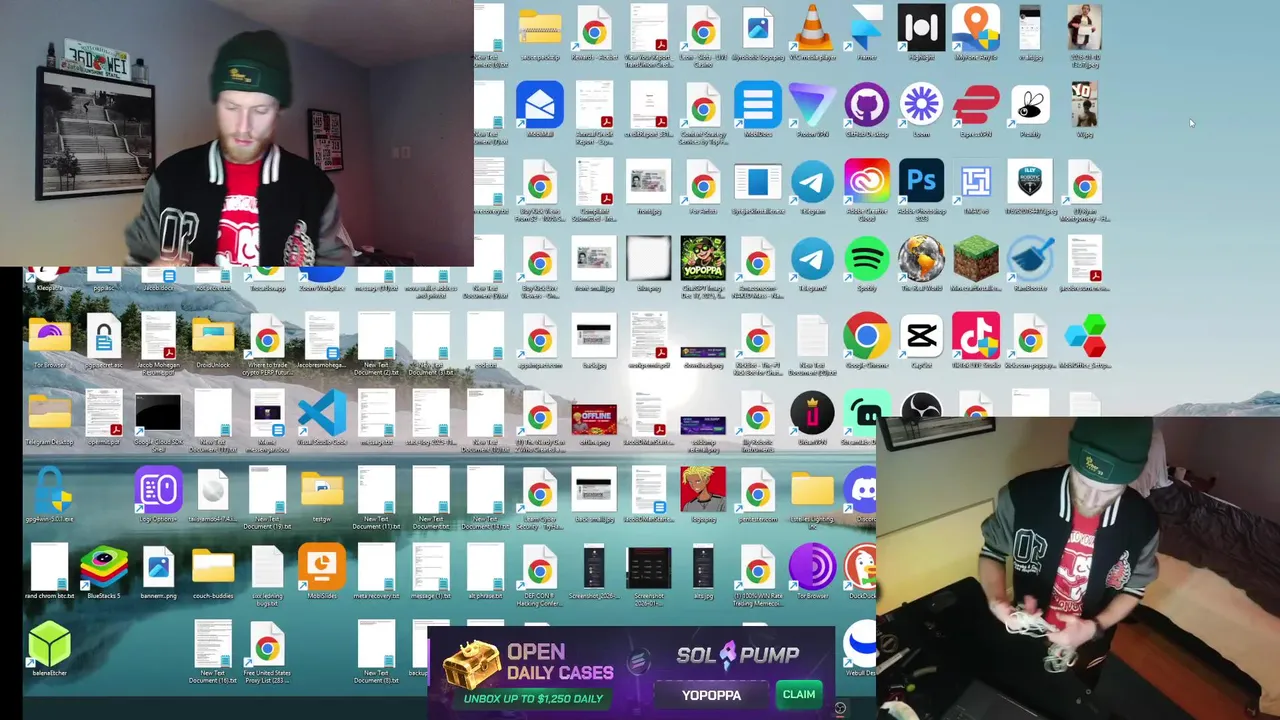Click the SOL PUMP logo on banner
The height and width of the screenshot is (720, 1280).
click(x=738, y=655)
